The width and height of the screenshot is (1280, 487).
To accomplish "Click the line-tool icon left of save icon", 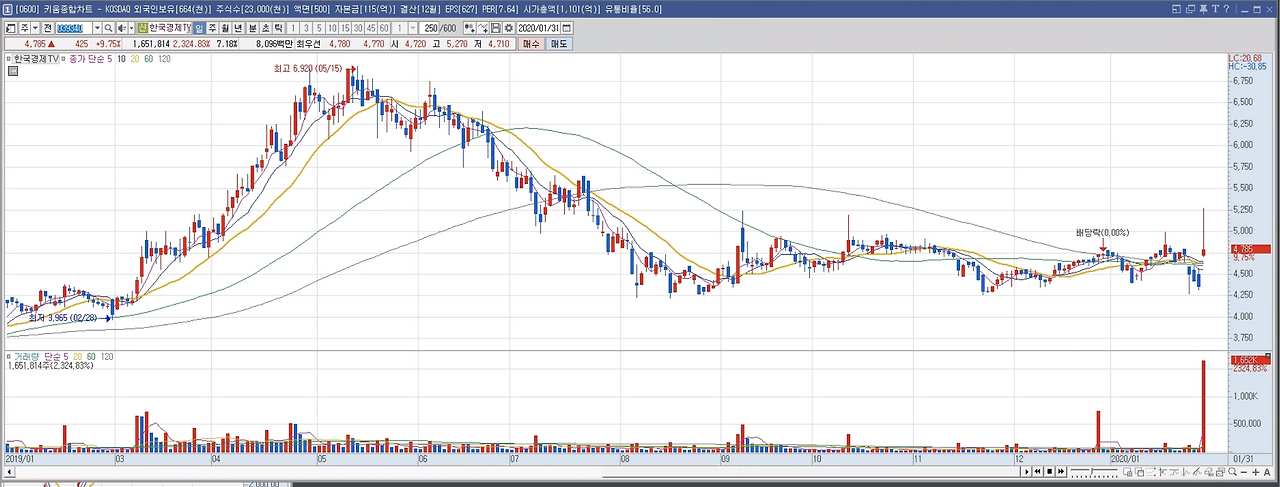I will [x=481, y=28].
